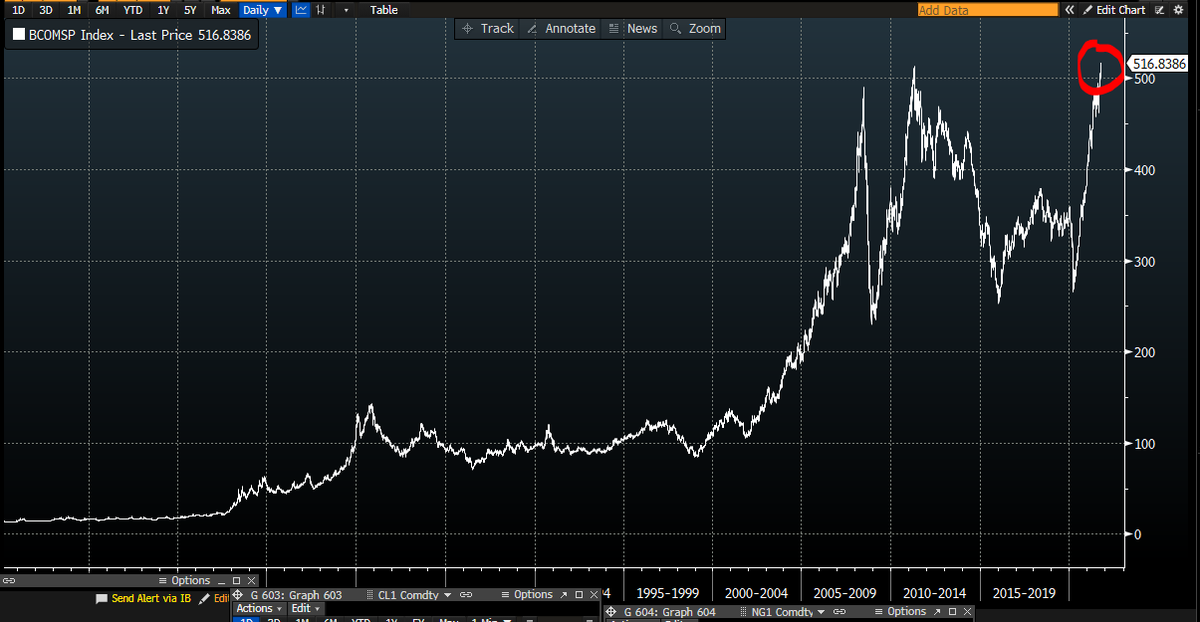Choose the 1Y range
This screenshot has width=1200, height=622.
[163, 10]
